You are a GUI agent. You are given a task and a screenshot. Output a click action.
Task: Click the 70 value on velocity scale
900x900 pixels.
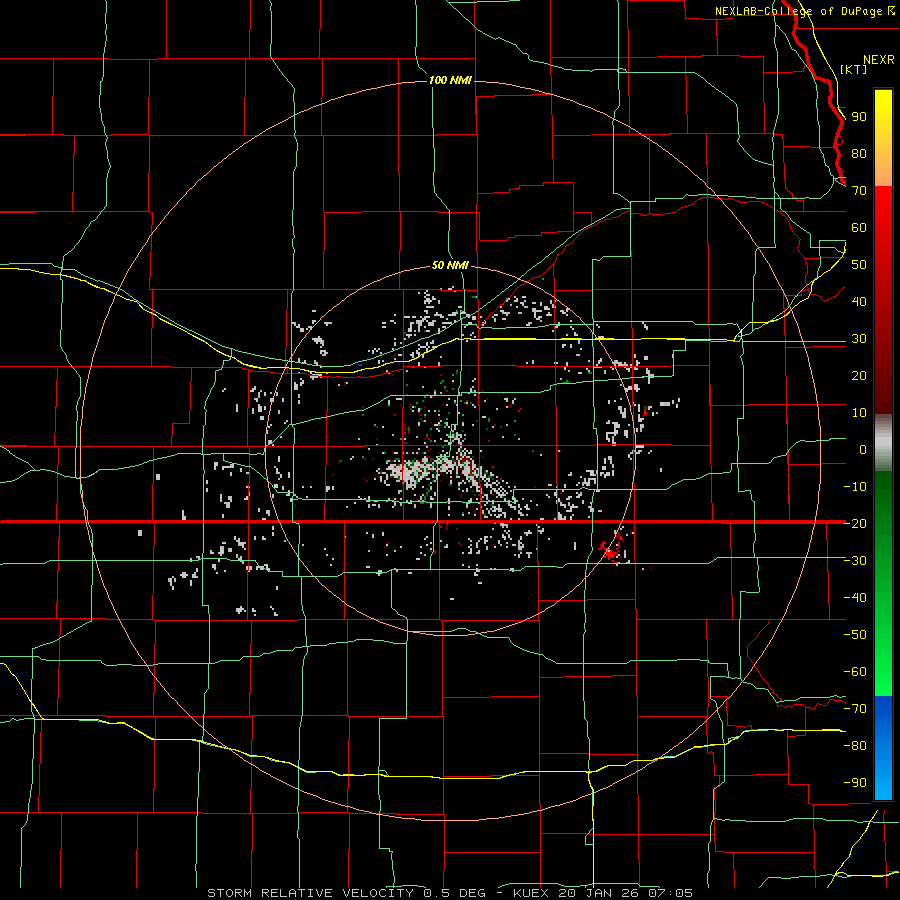[x=859, y=191]
